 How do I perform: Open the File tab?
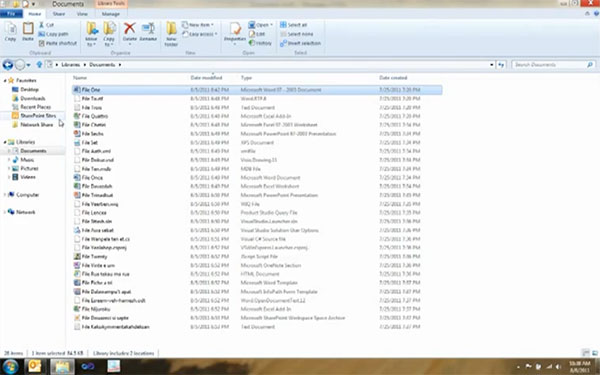pyautogui.click(x=11, y=14)
